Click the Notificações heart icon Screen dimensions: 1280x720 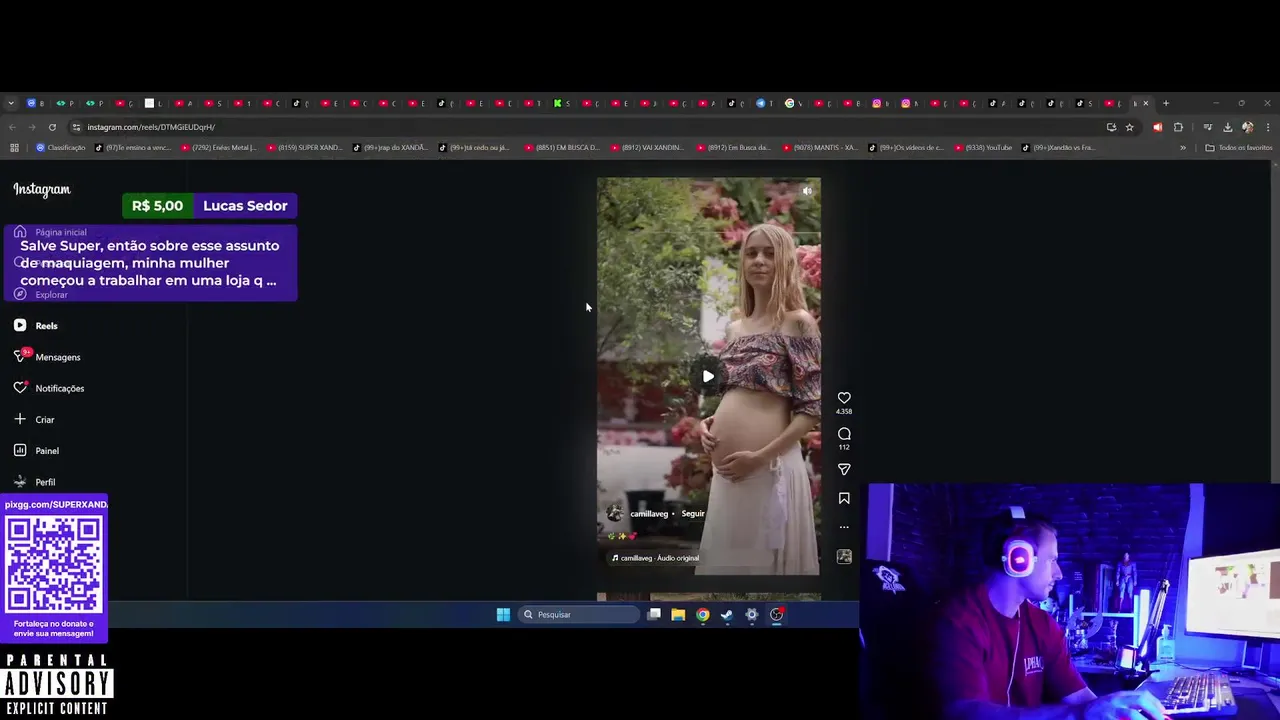(20, 387)
